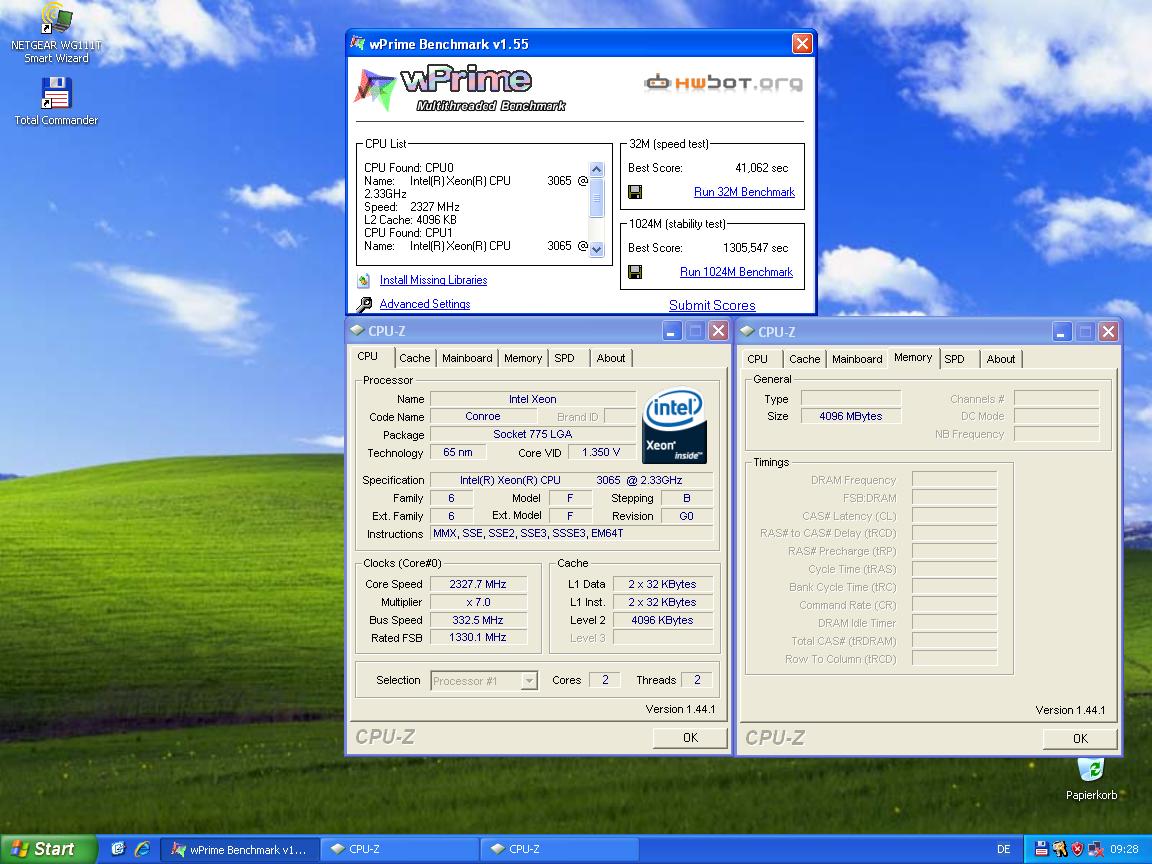Close the wPrime Benchmark window
Screen dimensions: 1152x864
pyautogui.click(x=802, y=44)
